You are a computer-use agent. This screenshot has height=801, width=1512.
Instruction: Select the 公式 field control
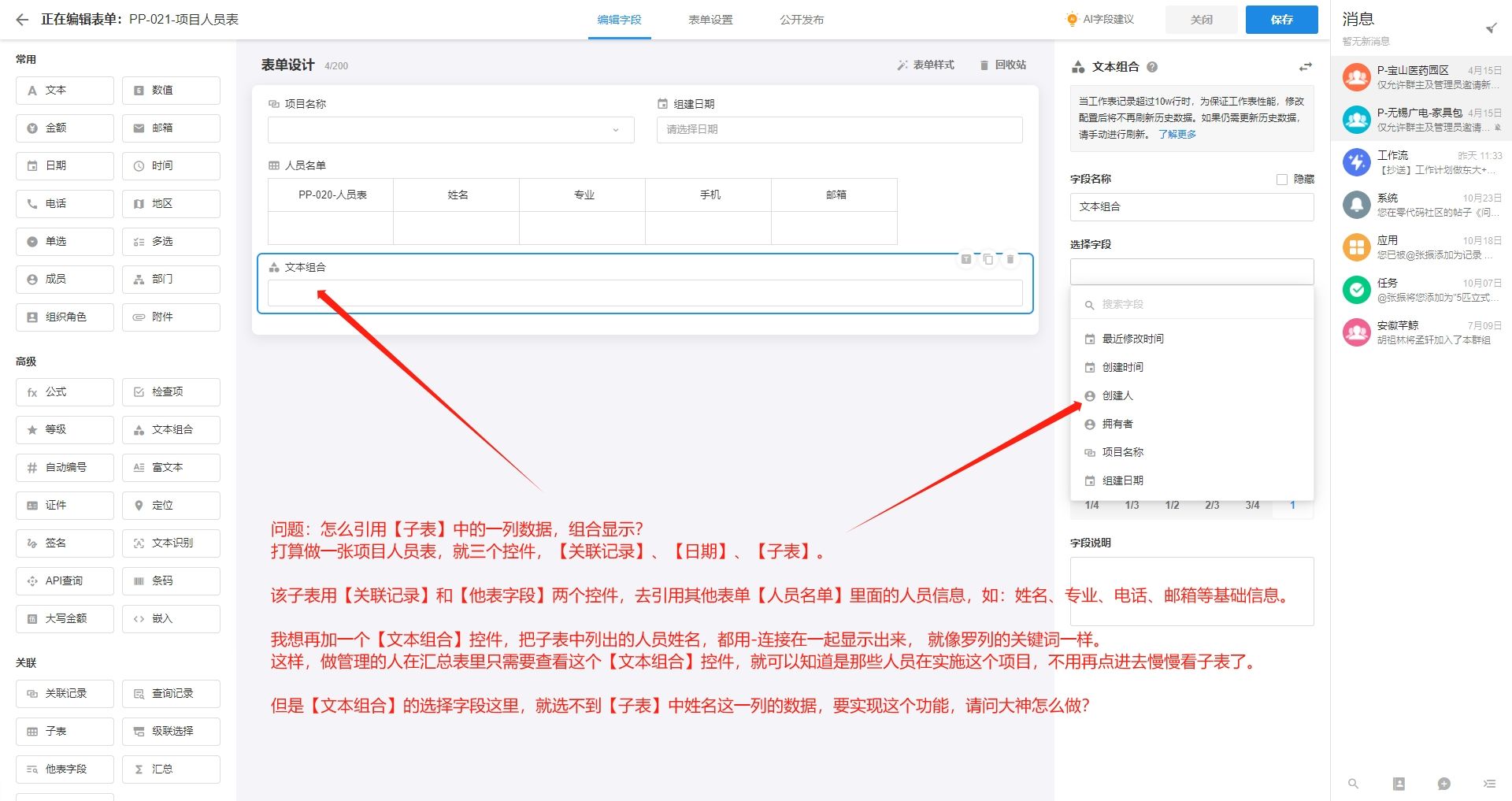click(64, 391)
